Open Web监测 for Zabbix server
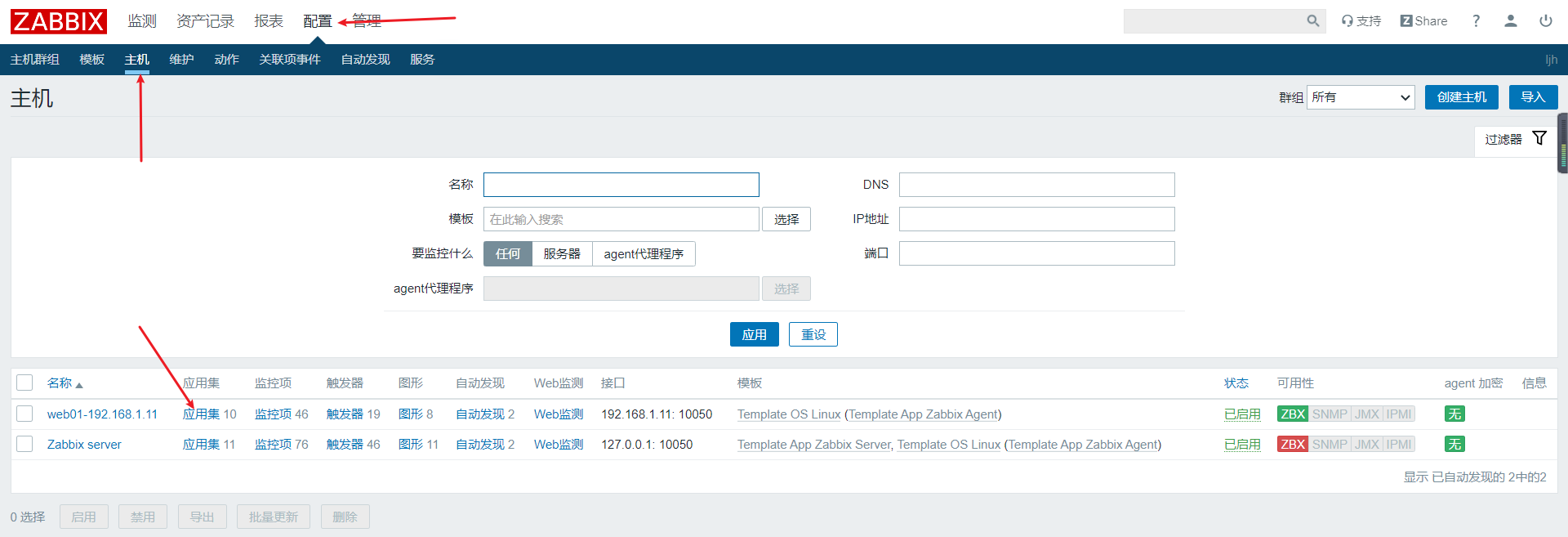This screenshot has width=1568, height=537. [x=559, y=445]
